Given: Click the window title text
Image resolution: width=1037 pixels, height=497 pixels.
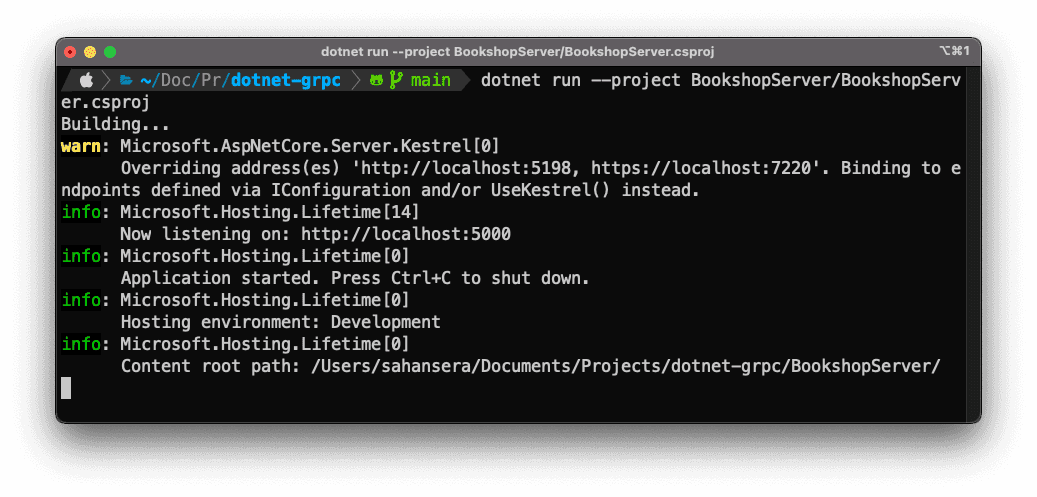Looking at the screenshot, I should coord(518,52).
